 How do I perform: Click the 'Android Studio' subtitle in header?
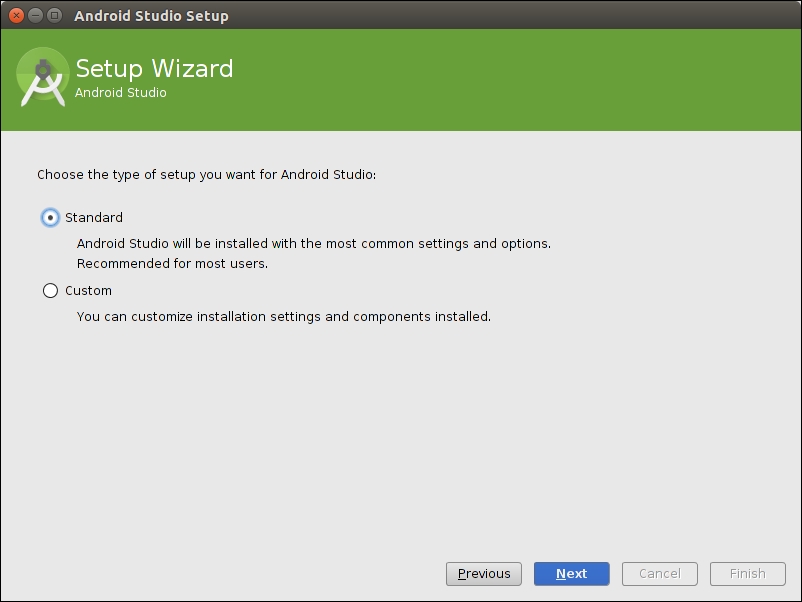coord(121,93)
